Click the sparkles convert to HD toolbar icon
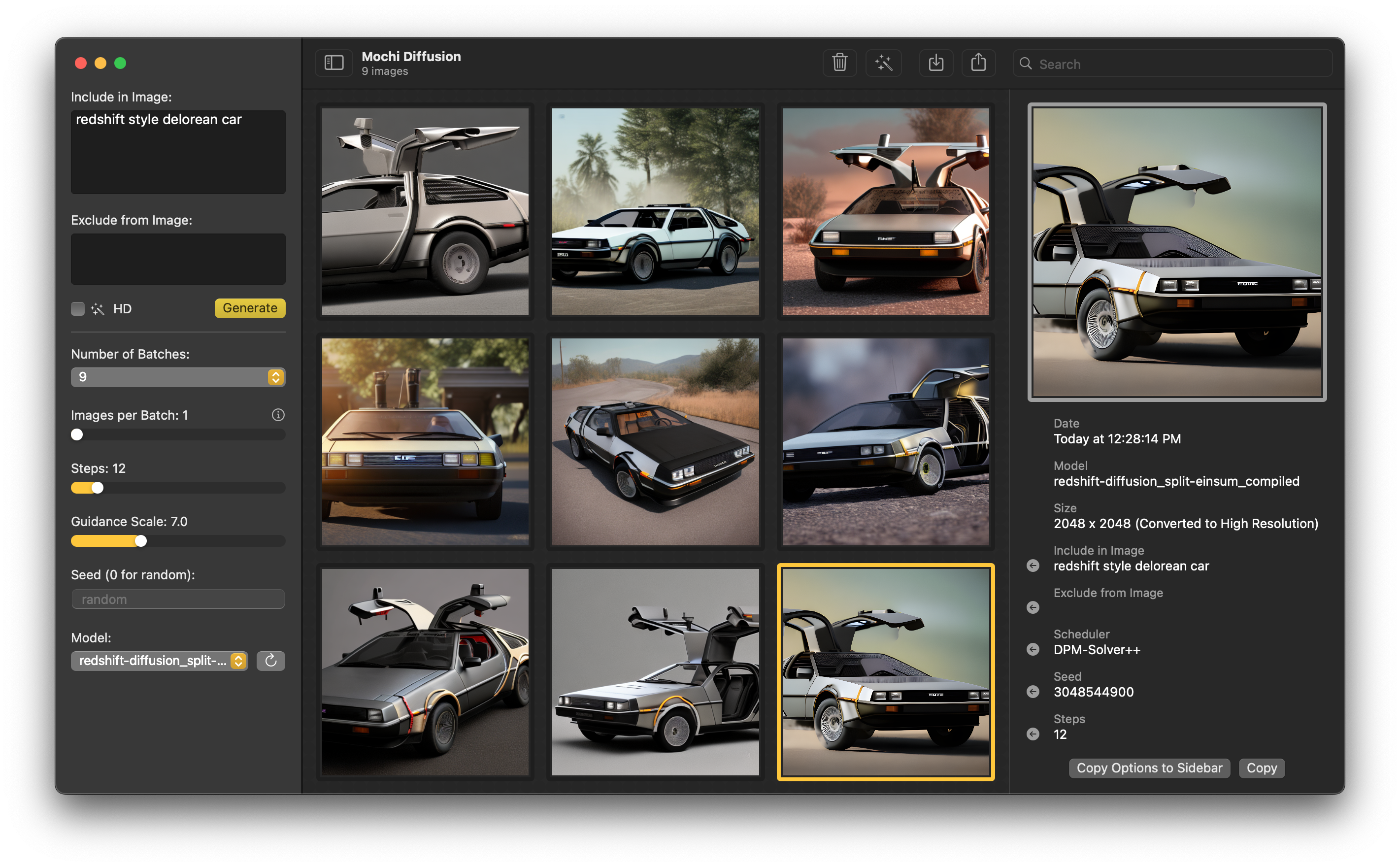This screenshot has height=867, width=1400. 883,63
